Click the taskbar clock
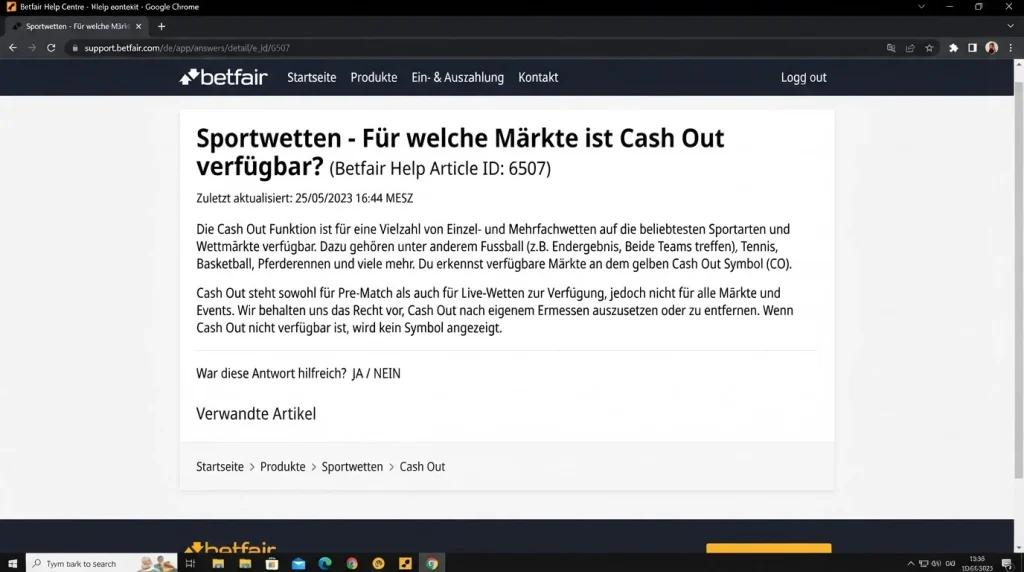1024x572 pixels. [x=977, y=563]
